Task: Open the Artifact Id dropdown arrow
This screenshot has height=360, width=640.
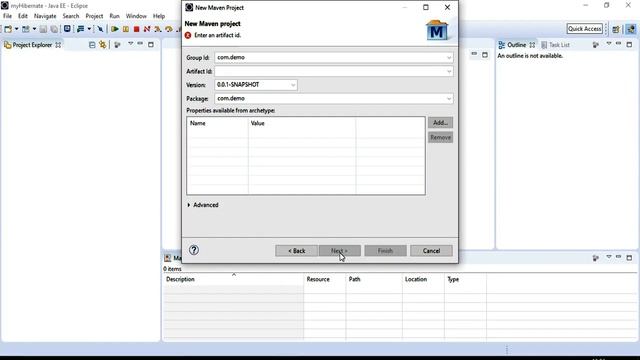Action: click(449, 71)
